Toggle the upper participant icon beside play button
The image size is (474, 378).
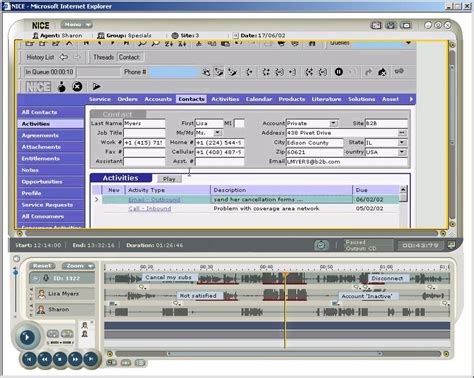click(x=85, y=325)
